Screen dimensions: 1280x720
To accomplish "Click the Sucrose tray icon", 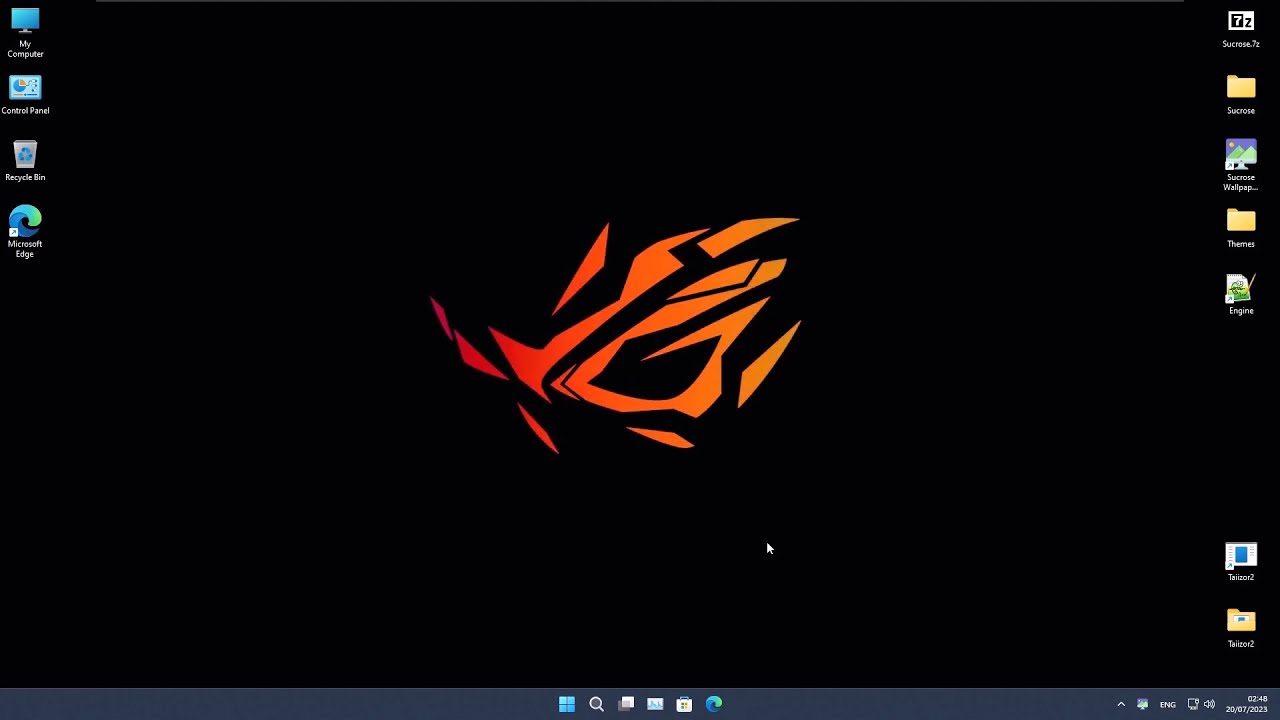I will [x=1143, y=704].
